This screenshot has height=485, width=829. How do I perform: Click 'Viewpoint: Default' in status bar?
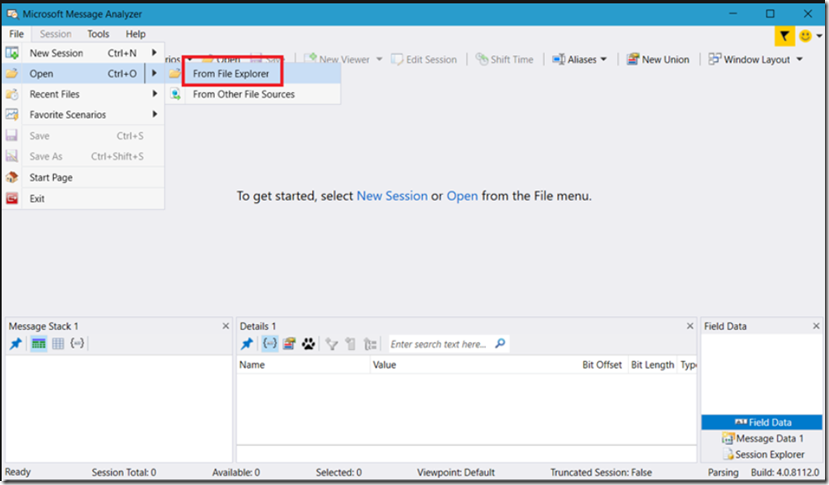(x=456, y=472)
